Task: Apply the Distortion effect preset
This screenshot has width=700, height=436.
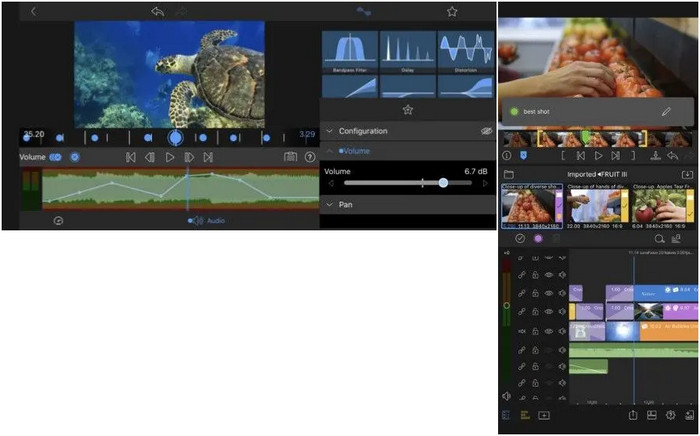Action: pos(466,52)
